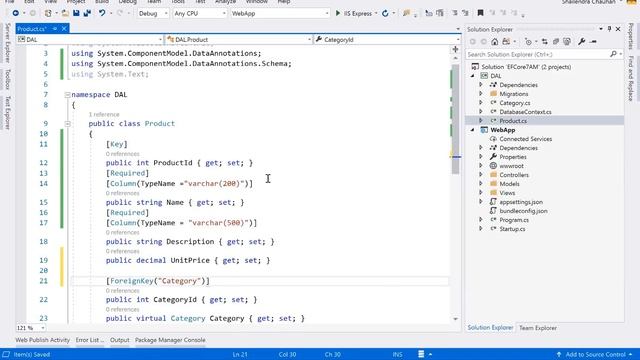This screenshot has width=640, height=360.
Task: Click the Open File folder icon
Action: (x=65, y=13)
